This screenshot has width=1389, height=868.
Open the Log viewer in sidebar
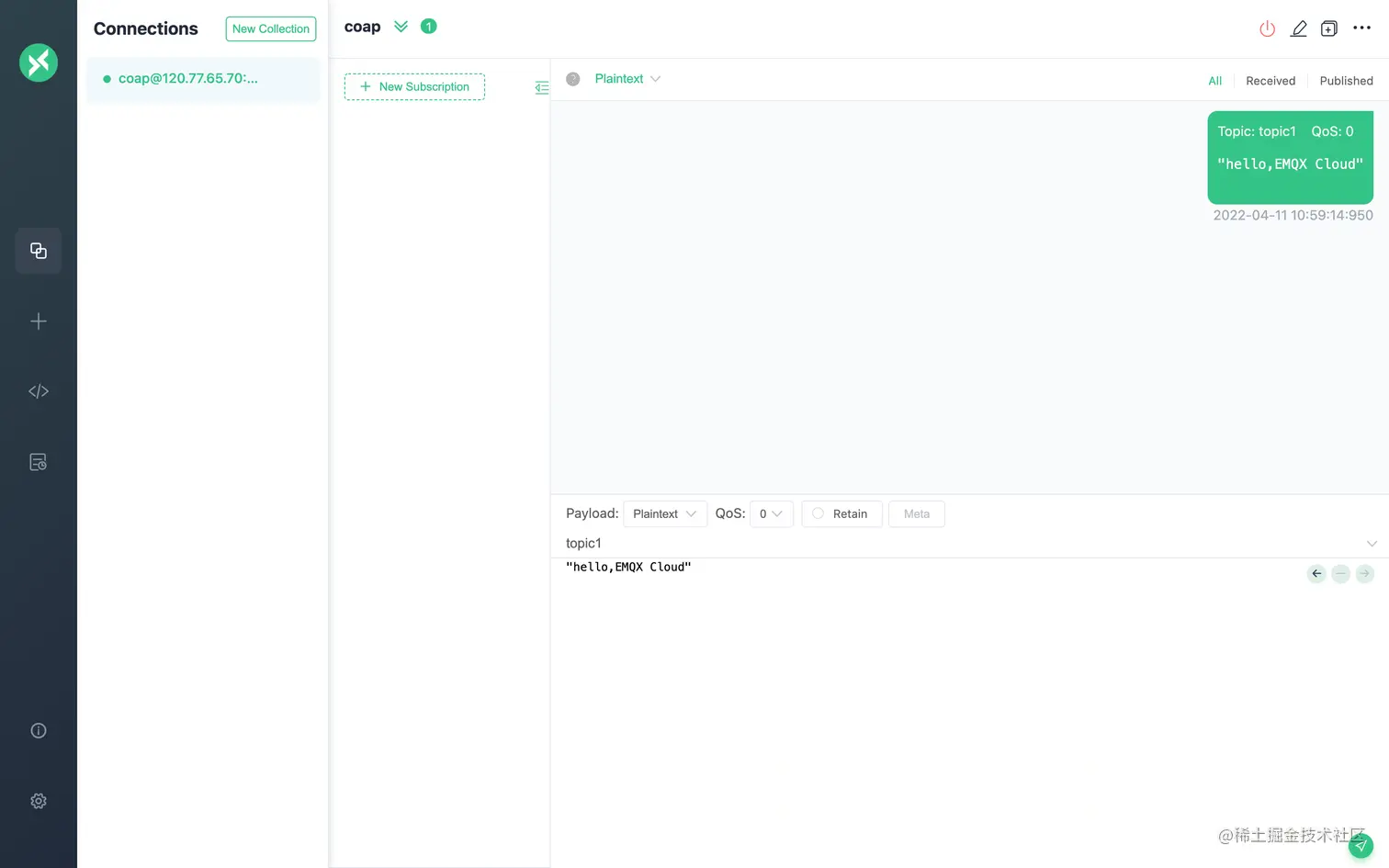tap(38, 461)
